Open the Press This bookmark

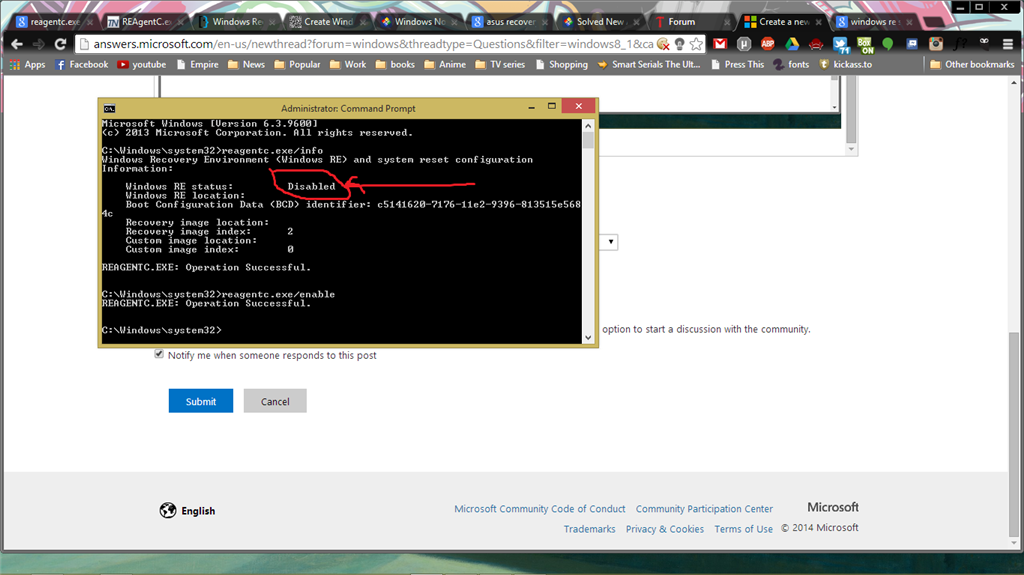pos(737,64)
